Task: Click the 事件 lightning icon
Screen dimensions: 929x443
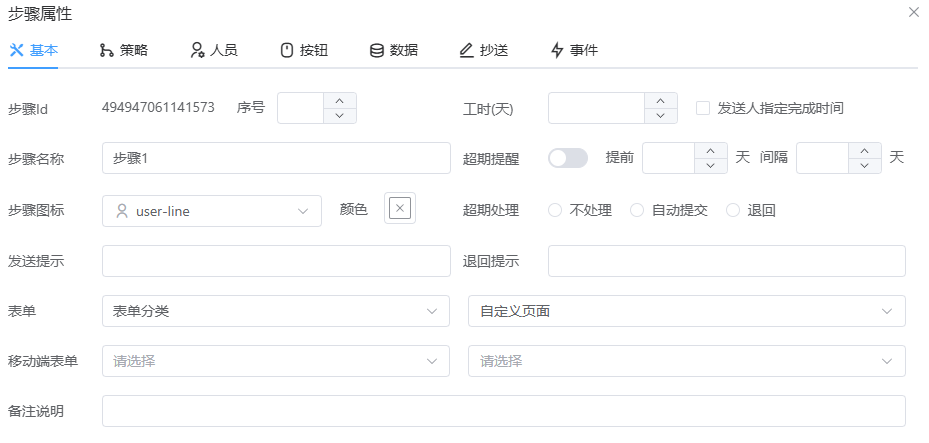Action: coord(557,50)
